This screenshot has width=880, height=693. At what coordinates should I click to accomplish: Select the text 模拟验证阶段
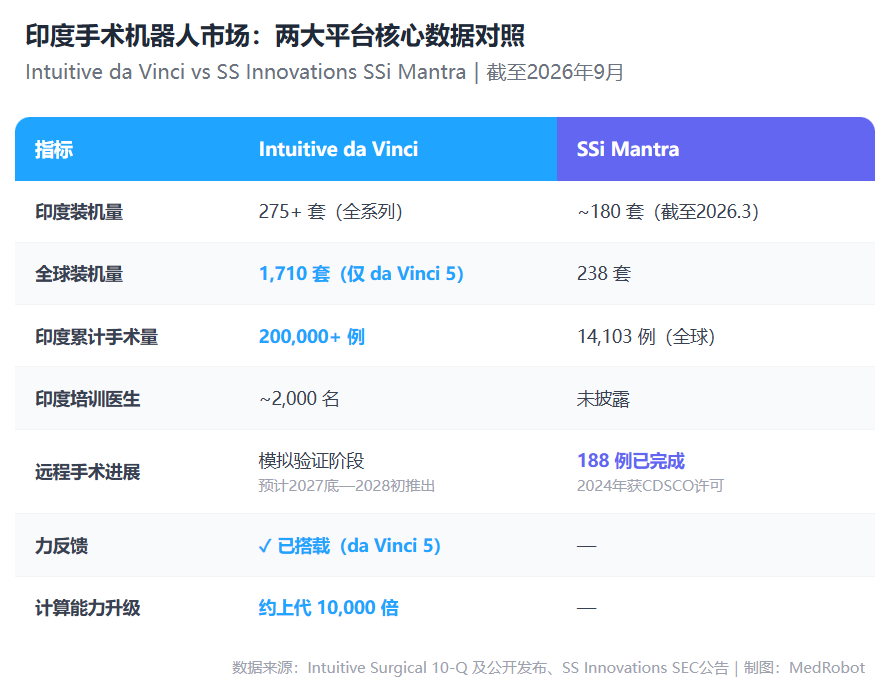(x=311, y=461)
